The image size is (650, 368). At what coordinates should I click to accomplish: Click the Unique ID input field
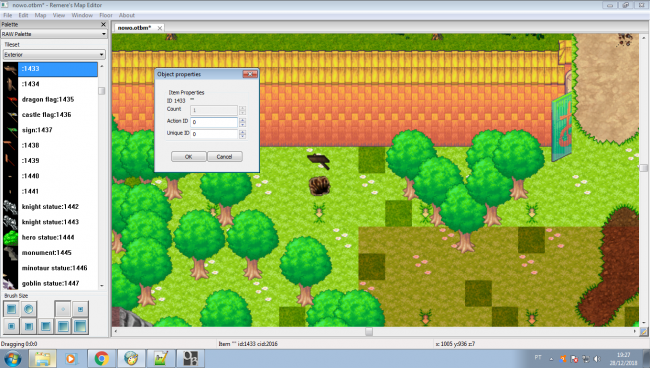click(214, 134)
